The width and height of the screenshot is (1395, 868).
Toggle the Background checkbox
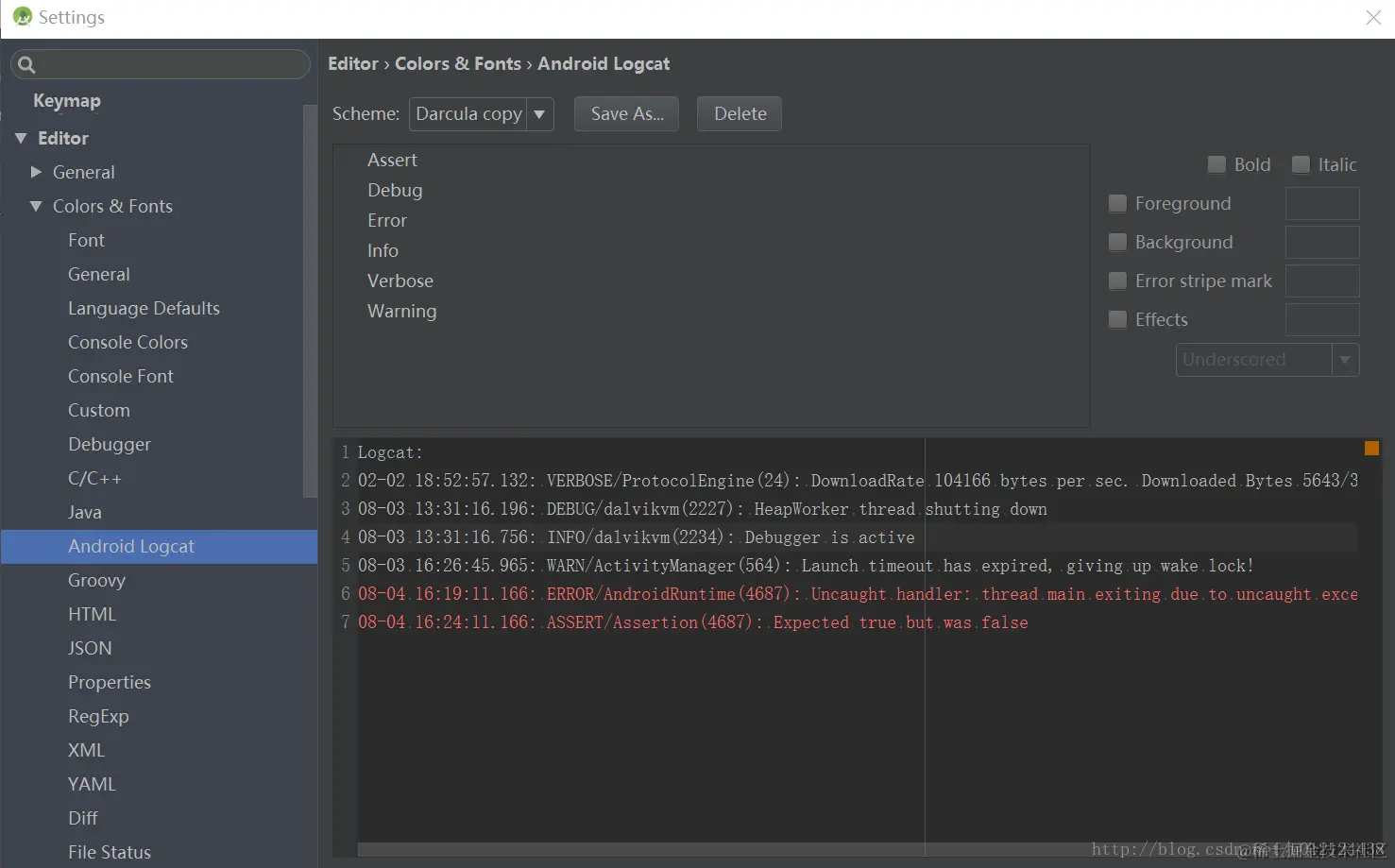tap(1117, 242)
